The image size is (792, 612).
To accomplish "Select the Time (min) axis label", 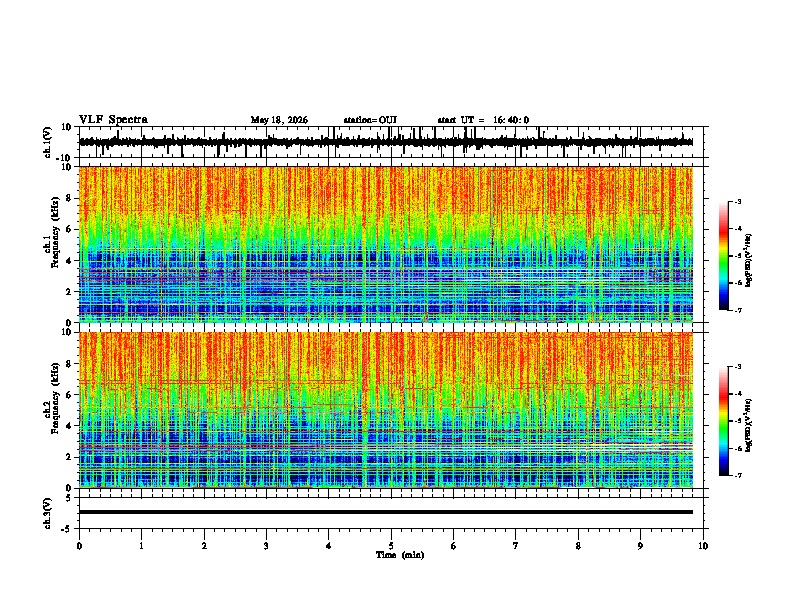I will point(400,555).
